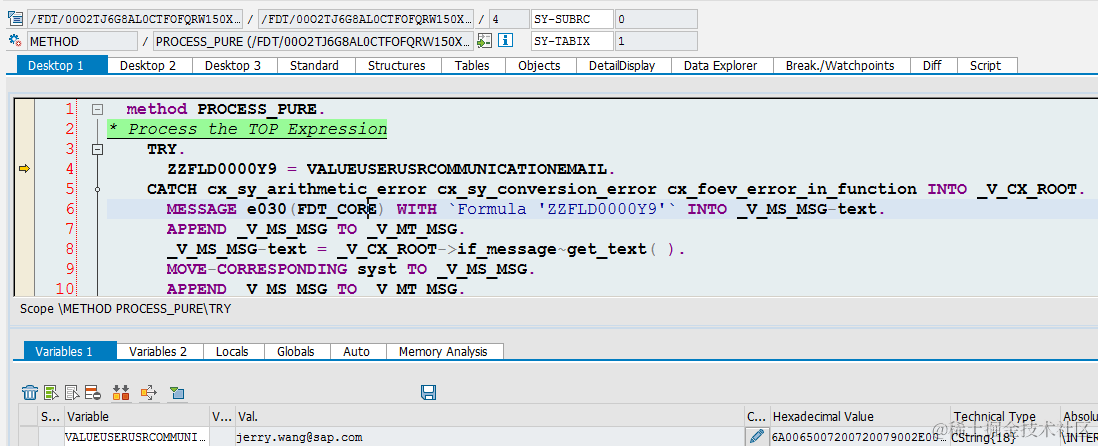Image resolution: width=1098 pixels, height=446 pixels.
Task: Select the Globals tab
Action: click(296, 351)
